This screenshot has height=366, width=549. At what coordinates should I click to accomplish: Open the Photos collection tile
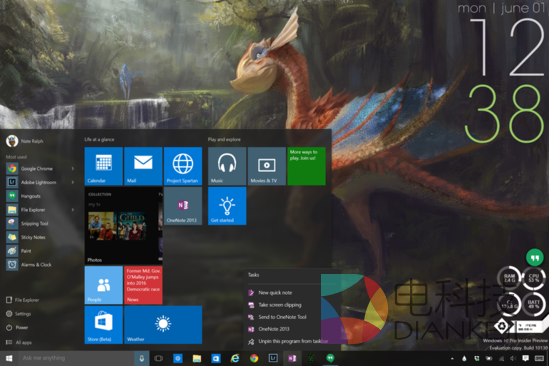124,226
